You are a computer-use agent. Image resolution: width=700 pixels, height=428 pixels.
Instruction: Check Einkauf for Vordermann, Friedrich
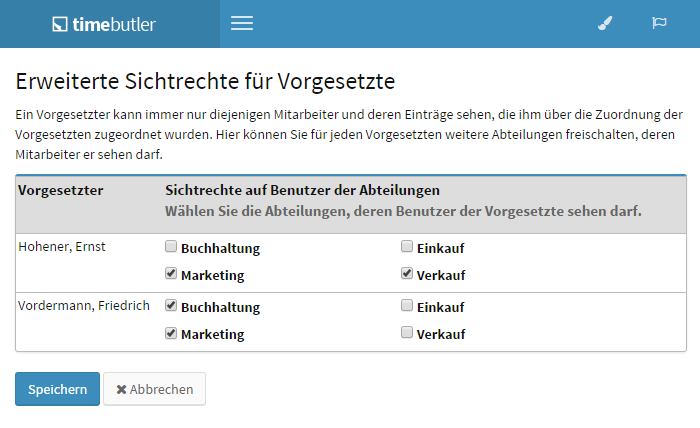tap(407, 306)
